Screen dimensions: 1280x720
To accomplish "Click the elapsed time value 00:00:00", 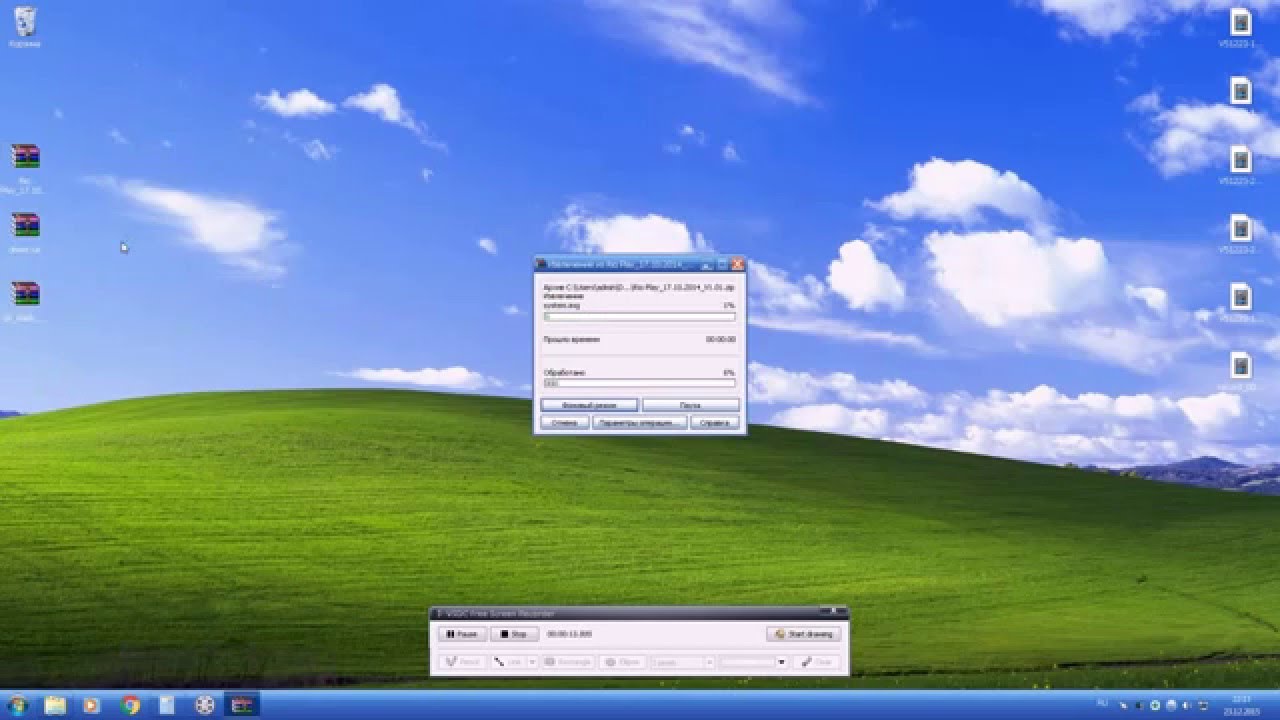I will click(x=720, y=340).
